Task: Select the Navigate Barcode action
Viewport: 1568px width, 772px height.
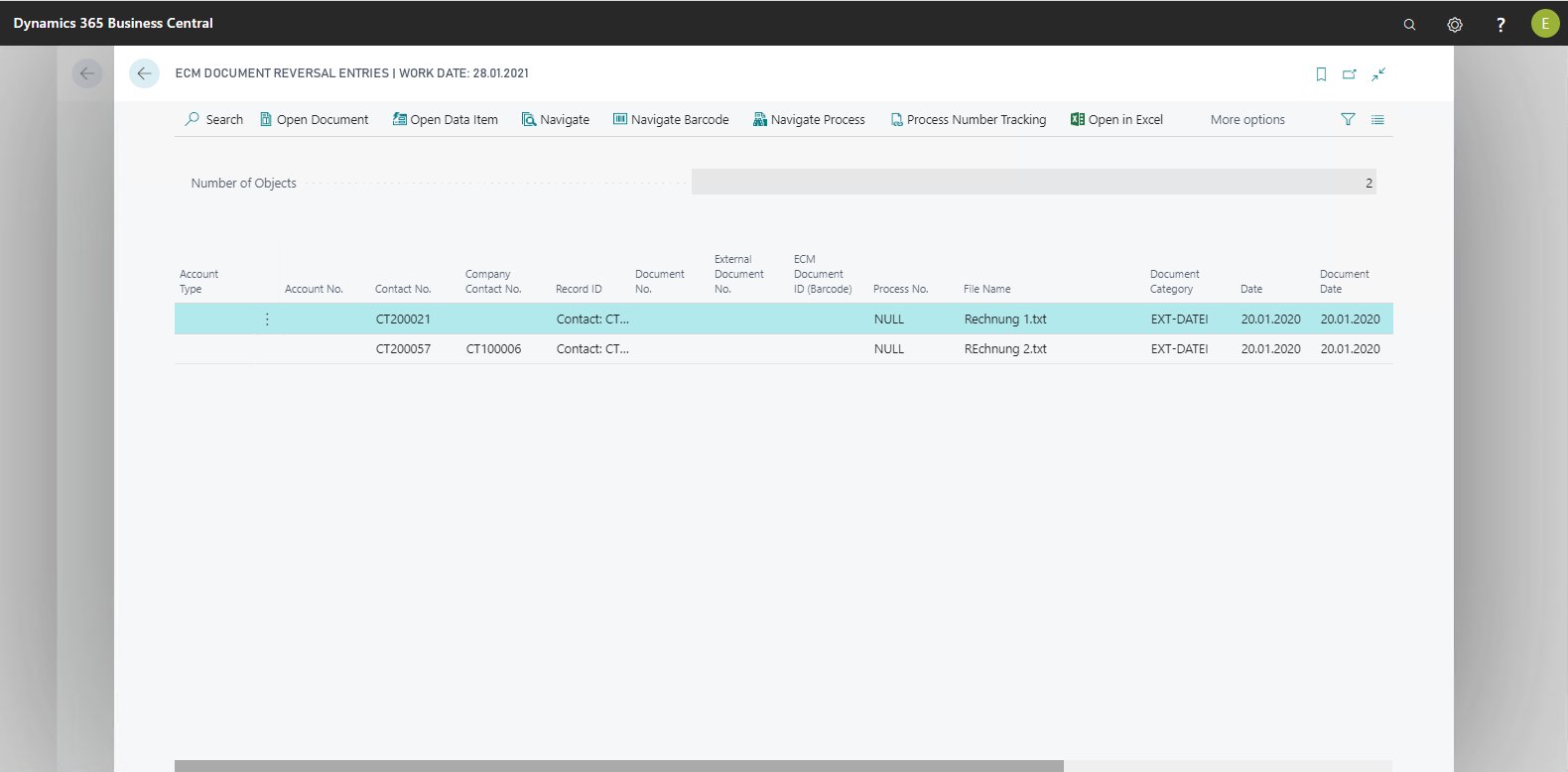Action: click(x=671, y=119)
